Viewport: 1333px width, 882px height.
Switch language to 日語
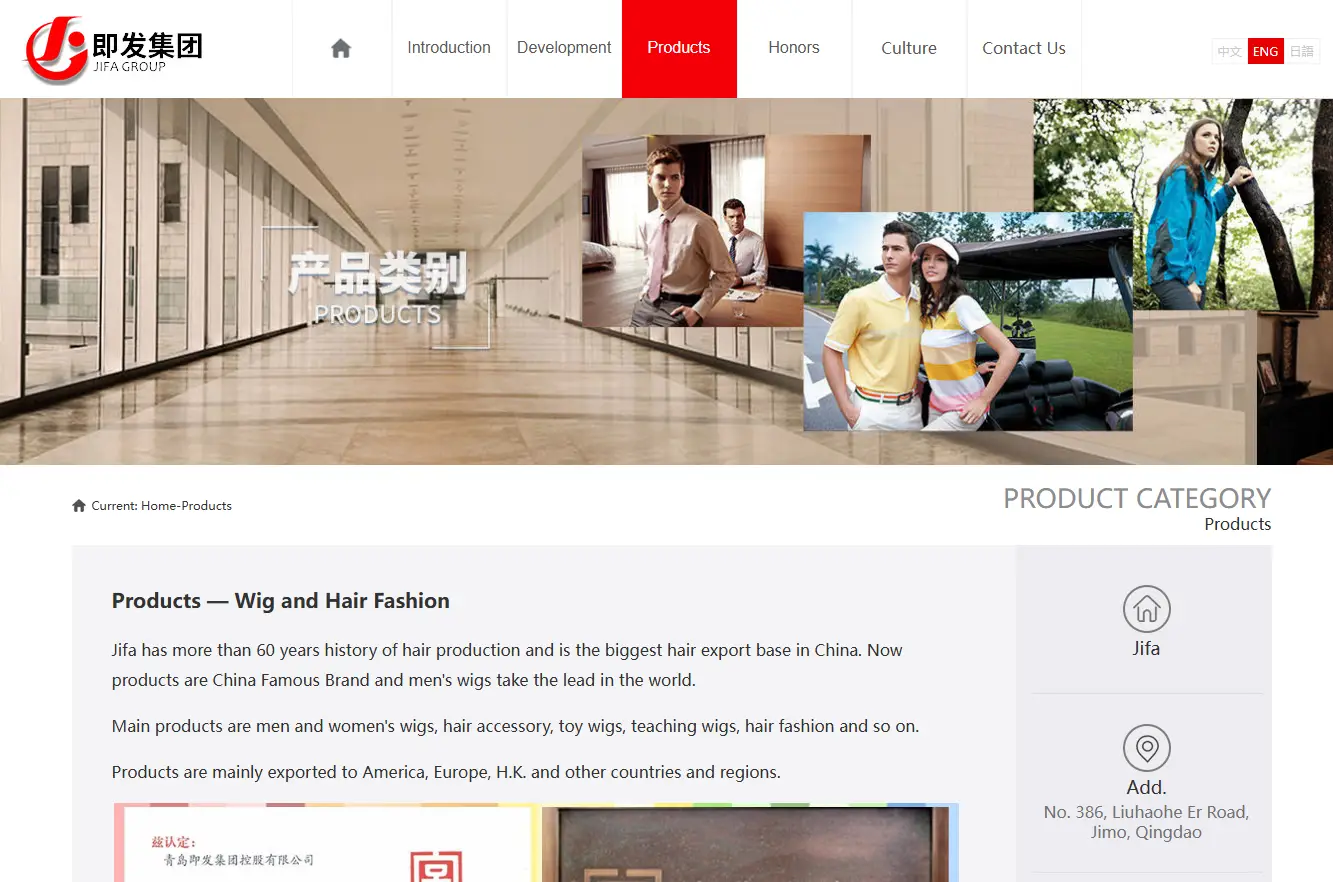click(1302, 52)
